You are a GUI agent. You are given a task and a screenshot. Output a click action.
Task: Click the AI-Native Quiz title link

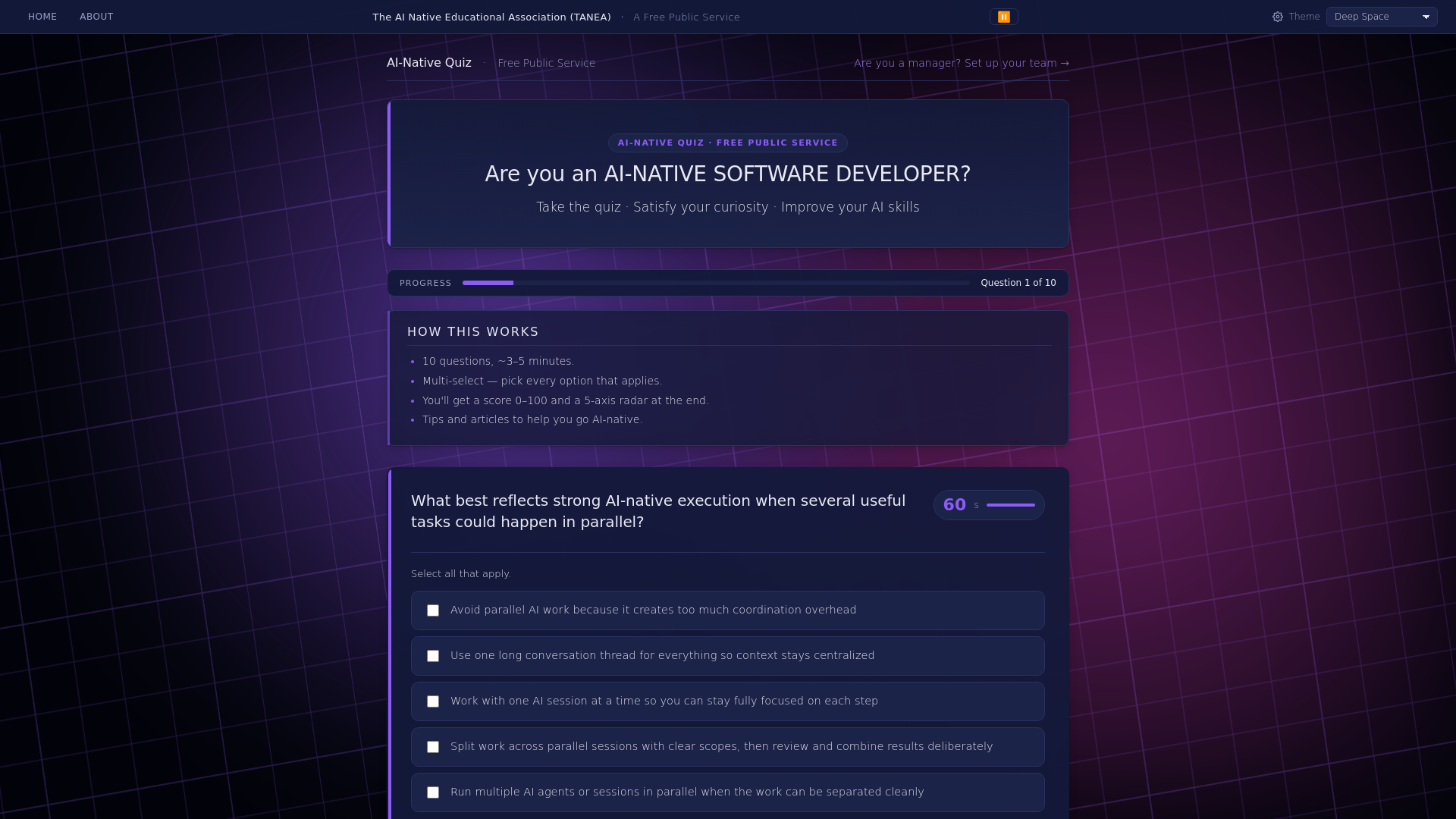click(x=429, y=63)
